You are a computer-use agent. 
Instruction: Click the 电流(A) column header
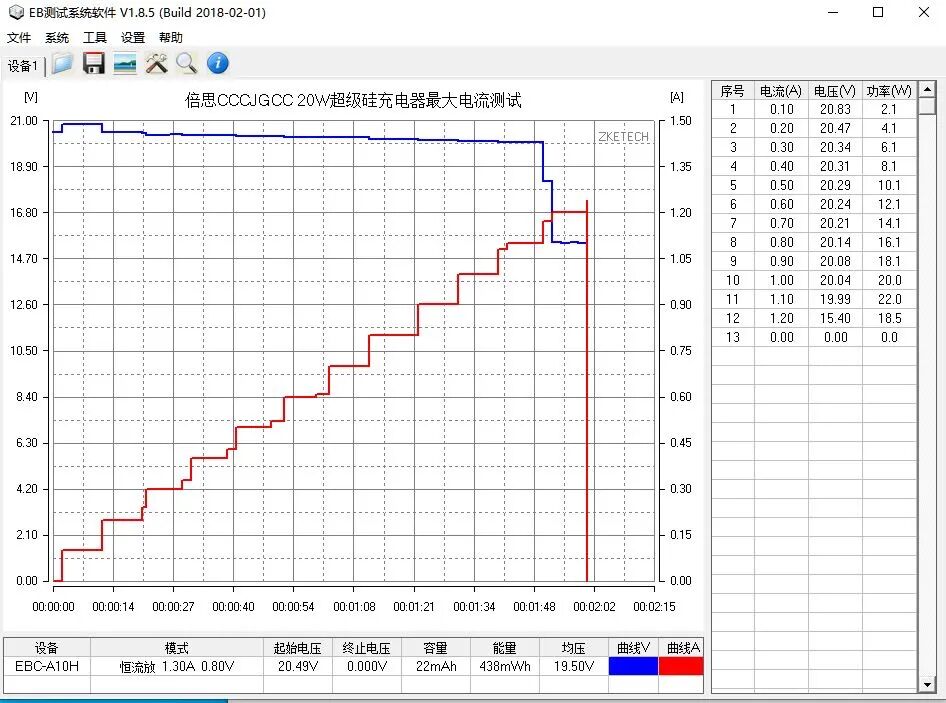click(x=781, y=91)
